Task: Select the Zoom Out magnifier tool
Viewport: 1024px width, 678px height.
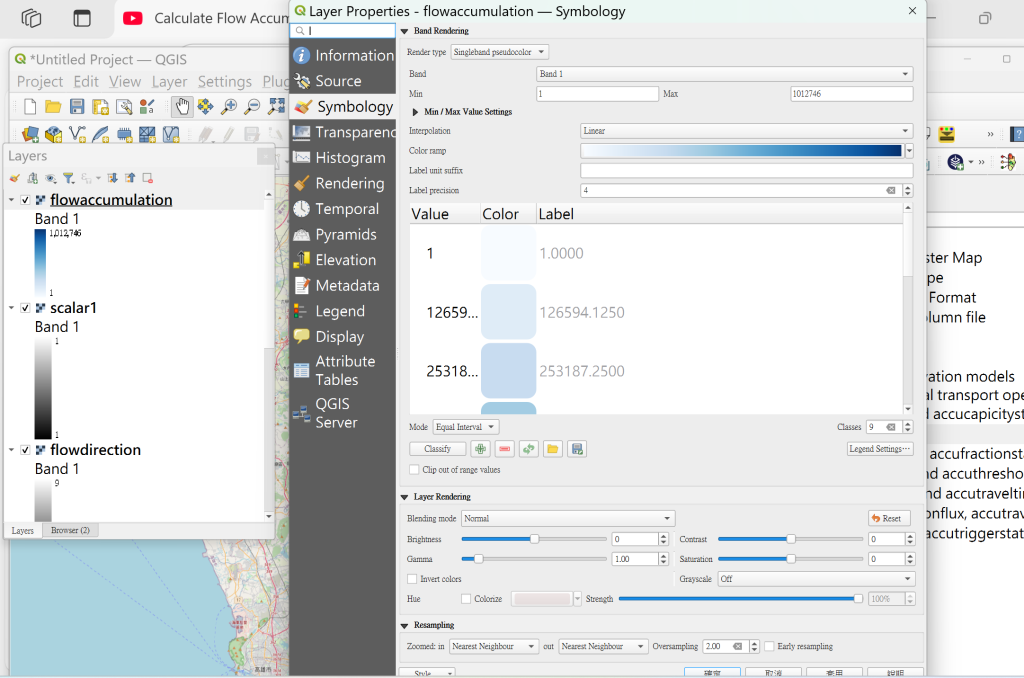Action: click(x=252, y=106)
